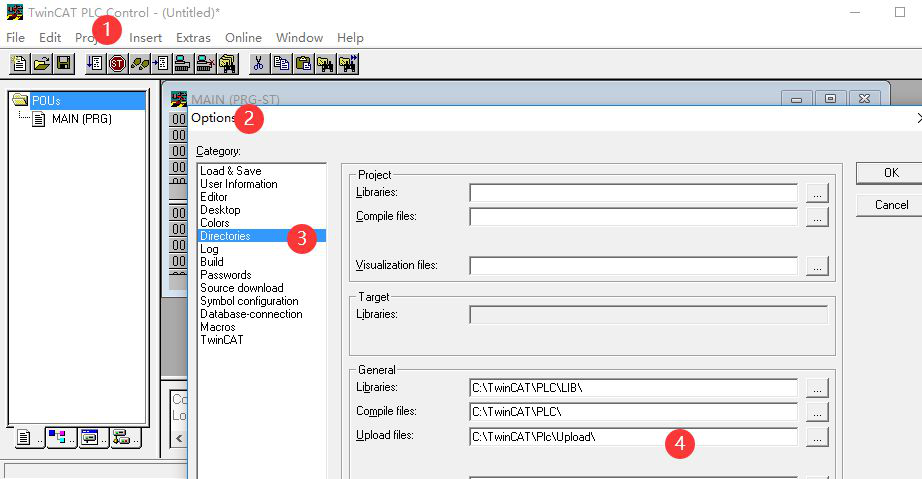Image resolution: width=922 pixels, height=479 pixels.
Task: Browse for Upload files directory
Action: click(x=817, y=437)
